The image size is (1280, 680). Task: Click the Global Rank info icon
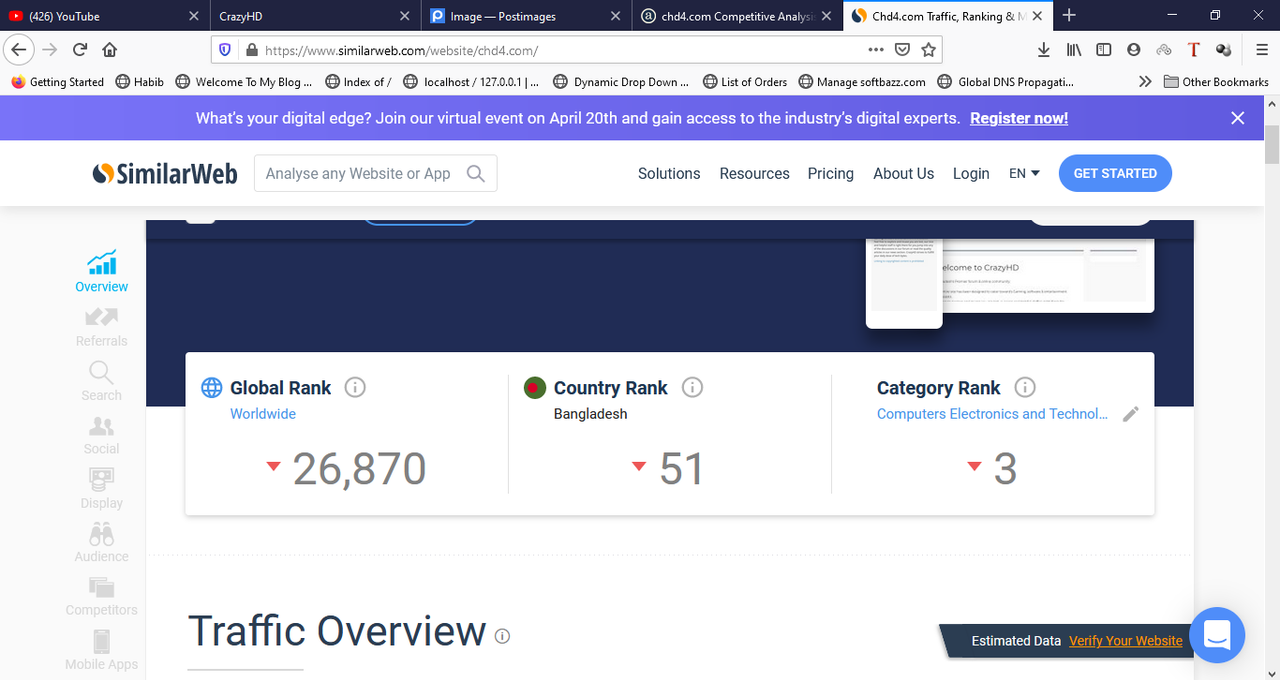coord(355,387)
